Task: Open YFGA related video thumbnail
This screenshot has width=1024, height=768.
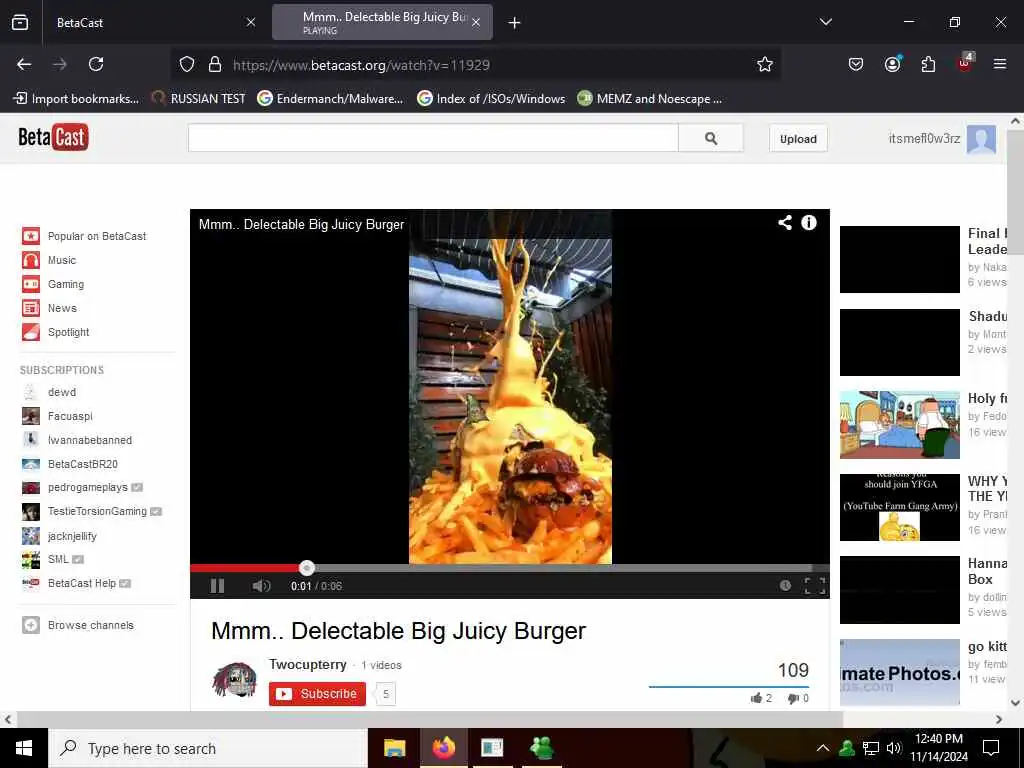Action: point(899,507)
